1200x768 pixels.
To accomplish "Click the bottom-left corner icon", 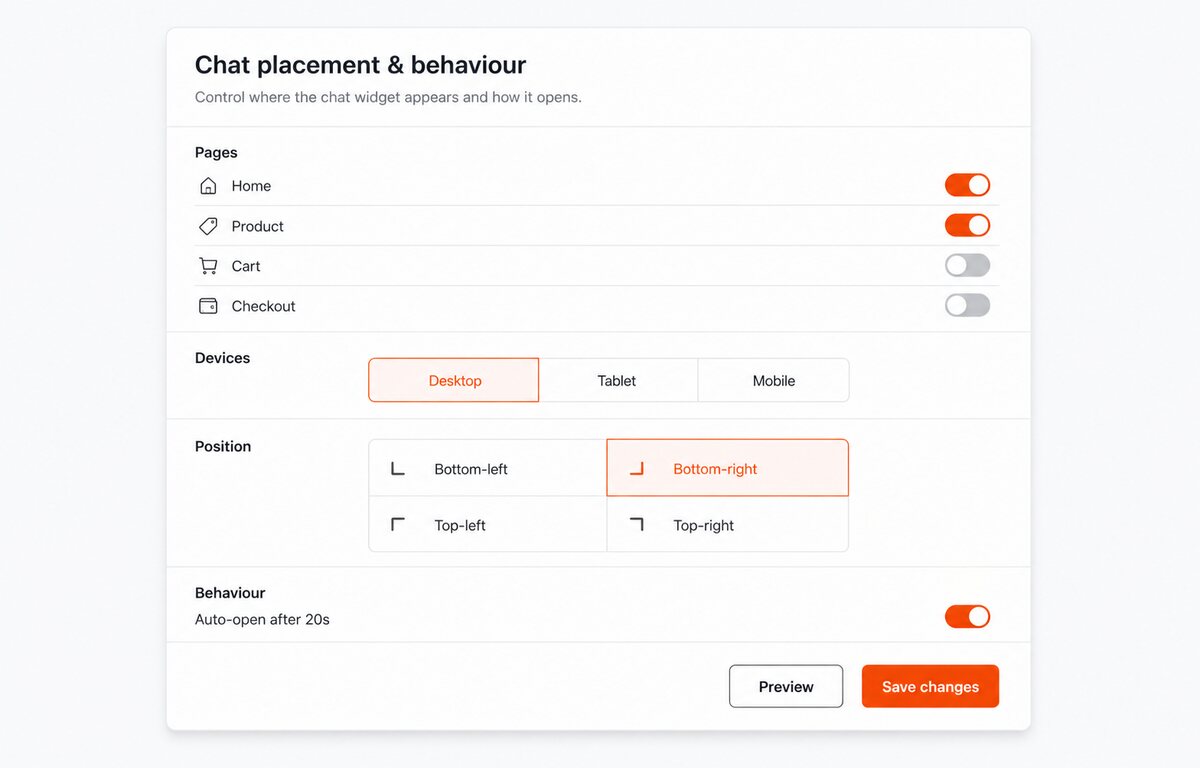I will [x=398, y=468].
